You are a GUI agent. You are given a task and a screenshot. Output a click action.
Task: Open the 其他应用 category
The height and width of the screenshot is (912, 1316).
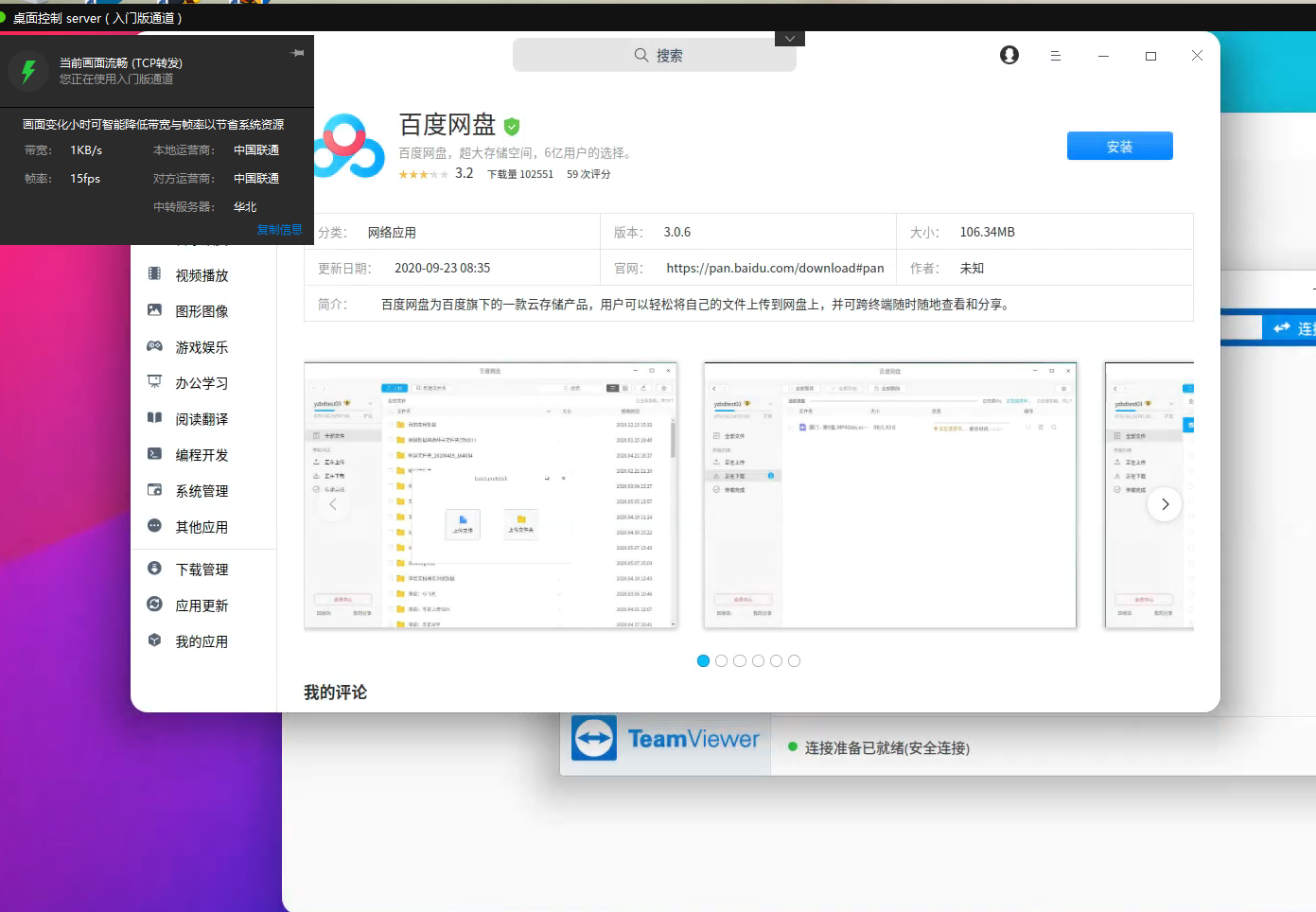pyautogui.click(x=202, y=527)
